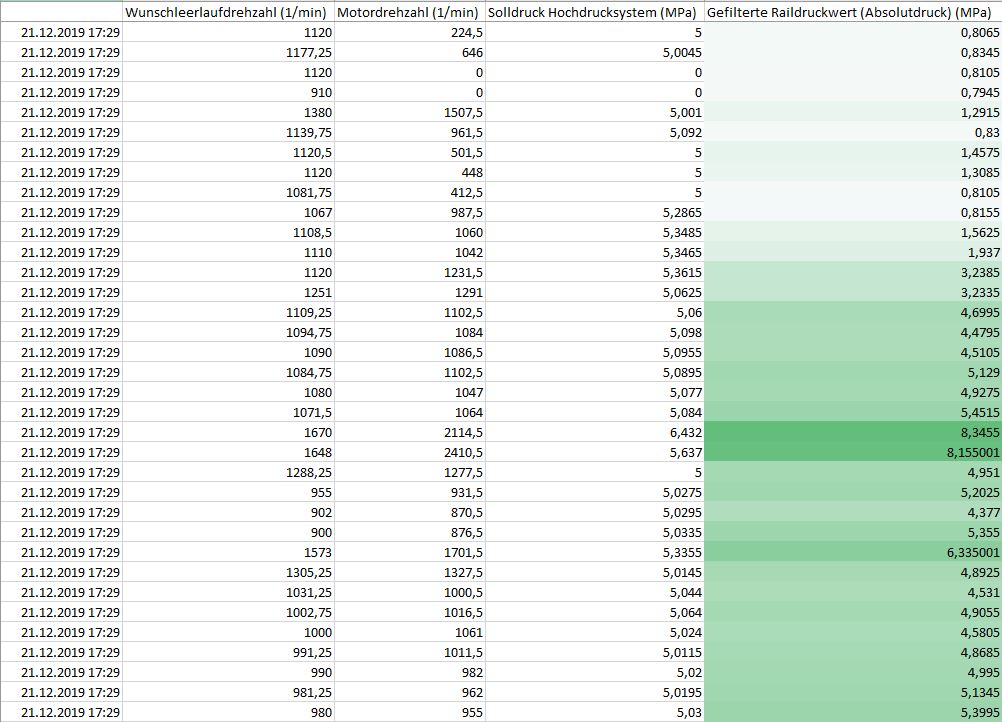
Task: Select the Motordrehzahl (1/min) column header
Action: 408,13
